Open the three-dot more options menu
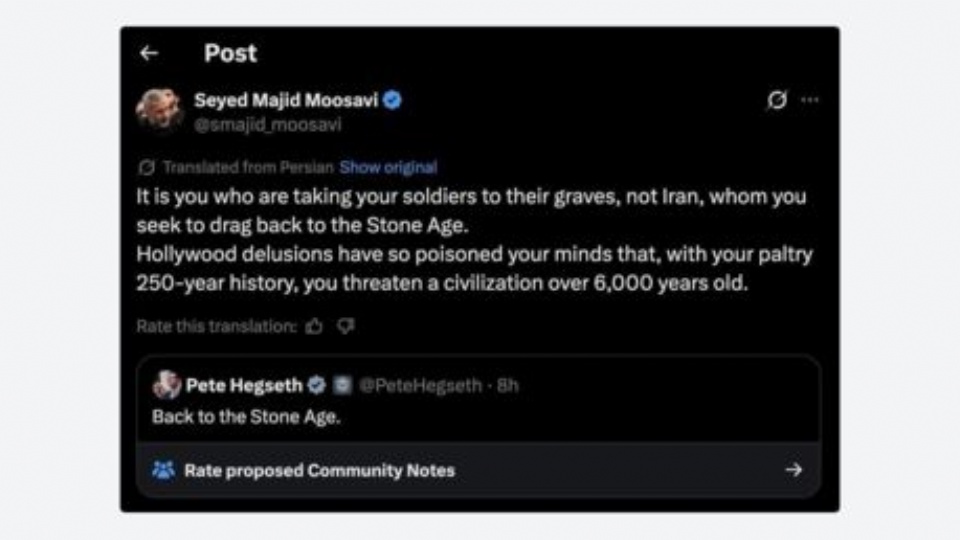The image size is (960, 540). coord(810,100)
